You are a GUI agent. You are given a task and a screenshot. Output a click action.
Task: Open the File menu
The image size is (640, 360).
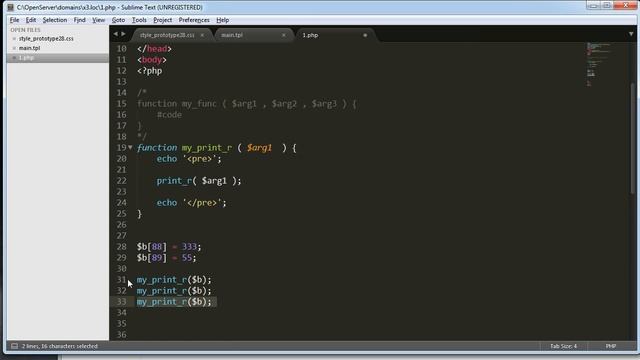coord(14,20)
